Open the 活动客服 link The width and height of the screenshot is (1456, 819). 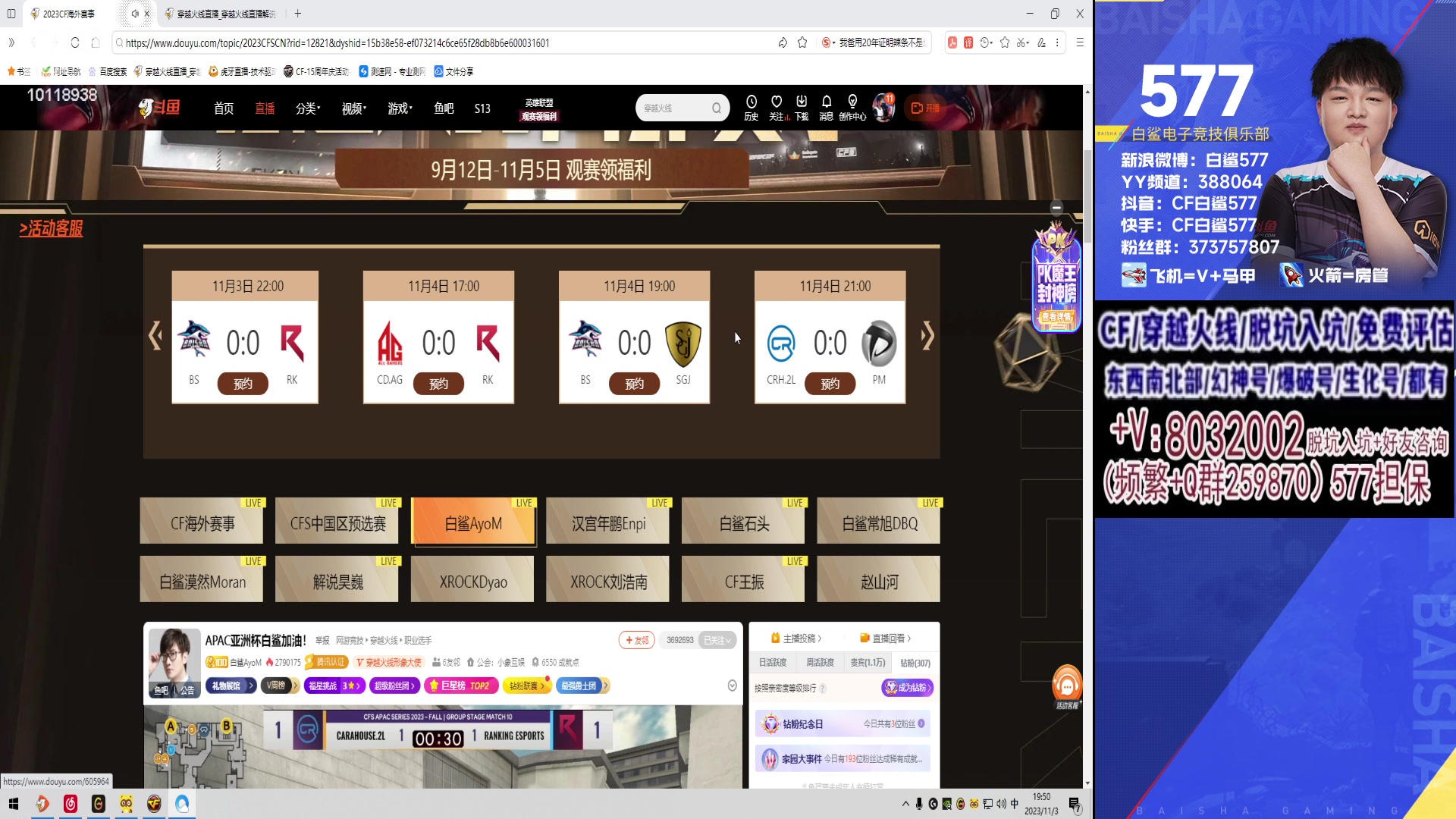(52, 228)
